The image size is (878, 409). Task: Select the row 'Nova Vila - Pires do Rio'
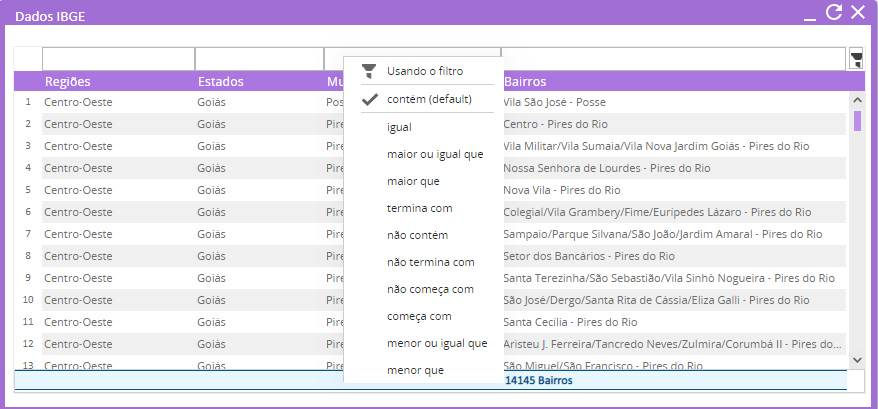pyautogui.click(x=562, y=190)
